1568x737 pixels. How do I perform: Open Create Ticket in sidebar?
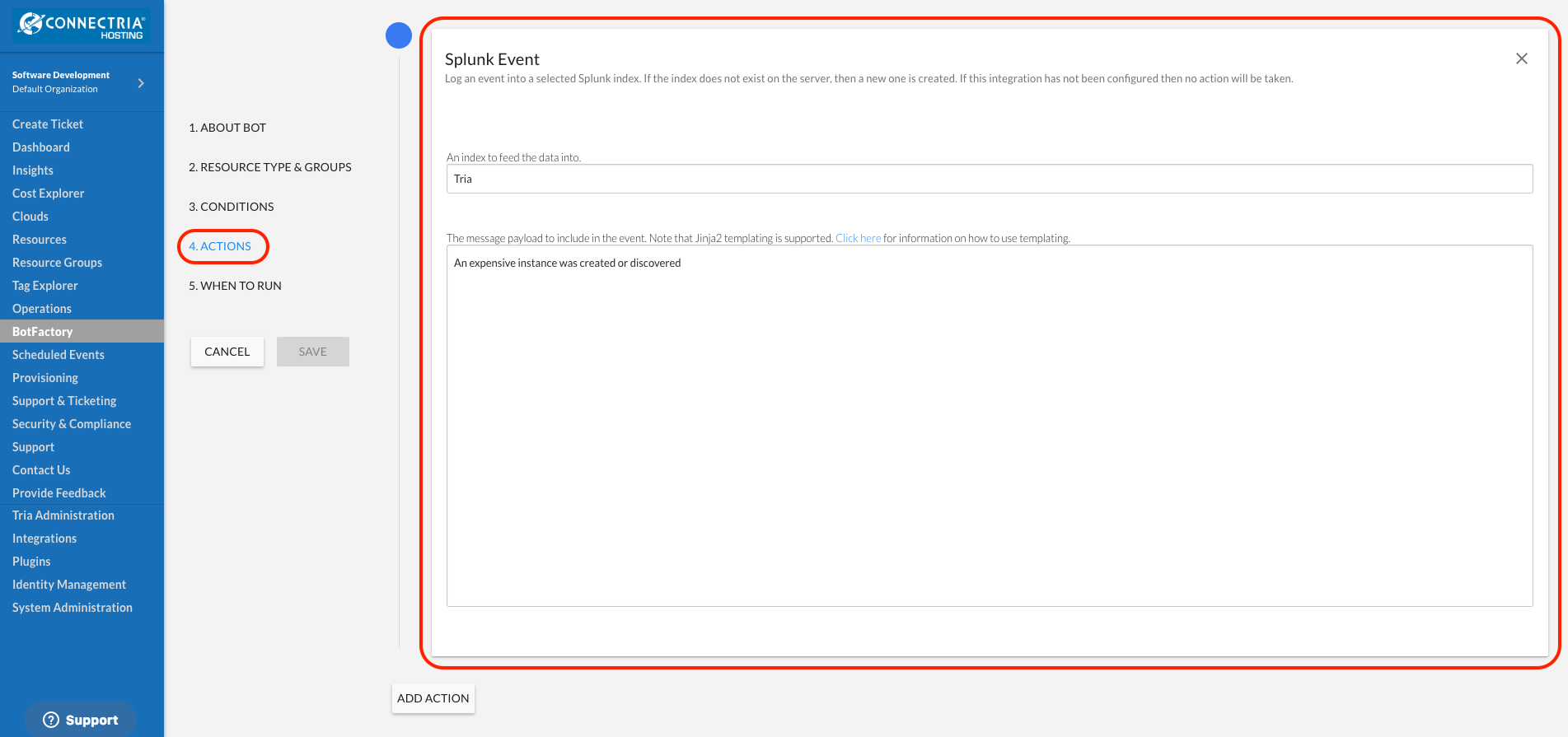(x=48, y=124)
